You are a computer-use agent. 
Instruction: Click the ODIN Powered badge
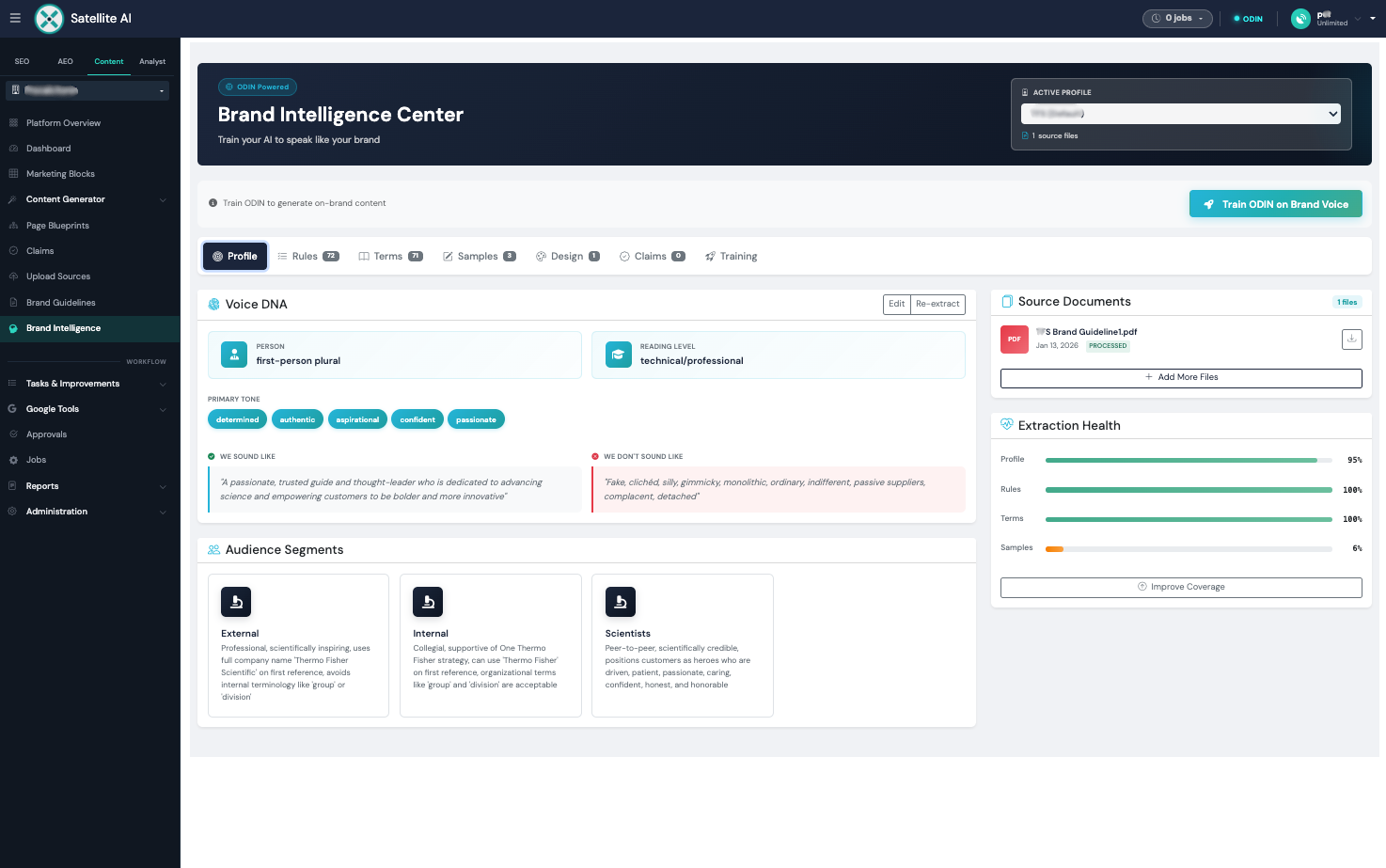click(258, 87)
